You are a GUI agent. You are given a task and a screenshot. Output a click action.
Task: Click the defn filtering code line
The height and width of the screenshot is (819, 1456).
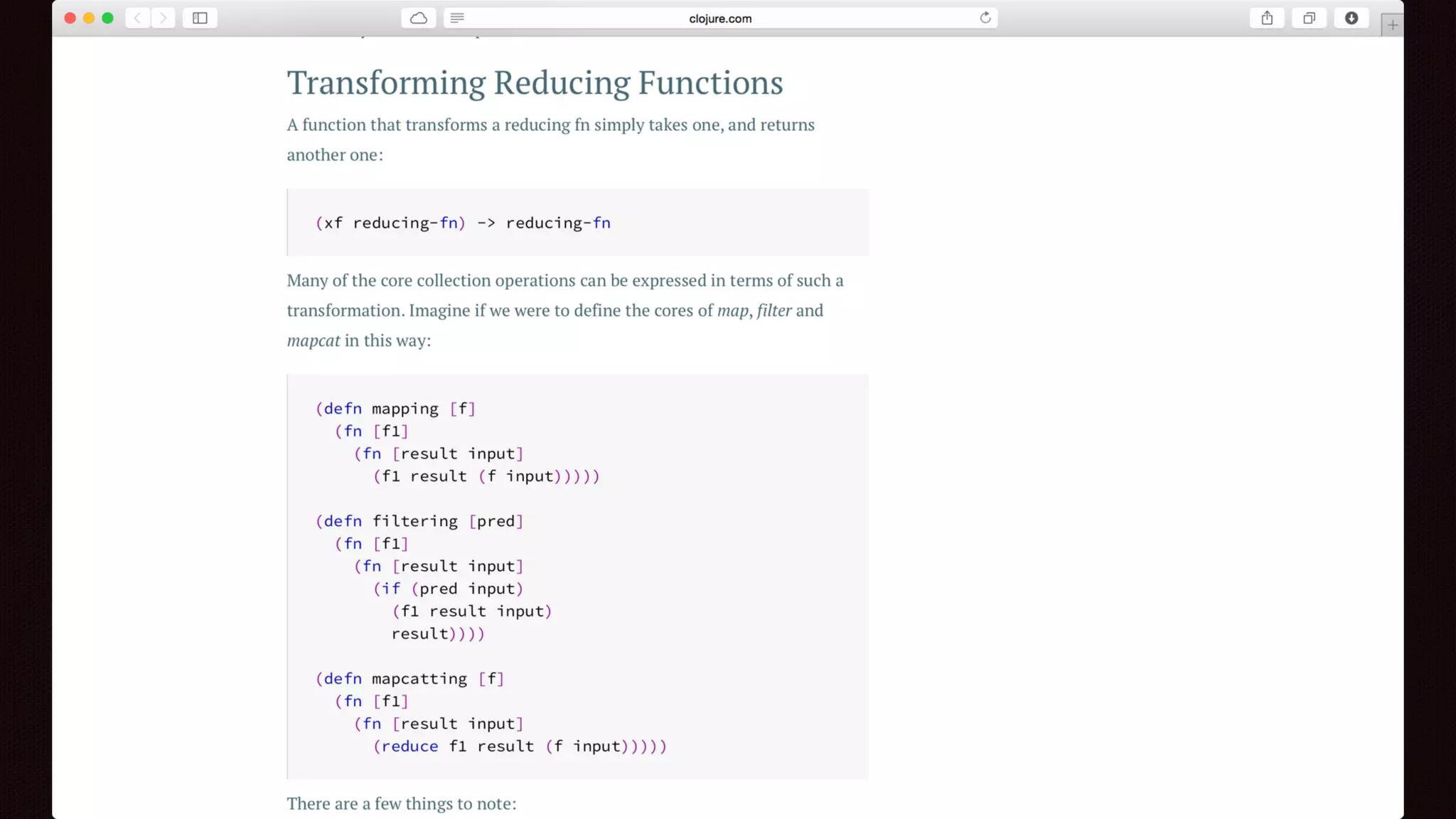[x=419, y=521]
